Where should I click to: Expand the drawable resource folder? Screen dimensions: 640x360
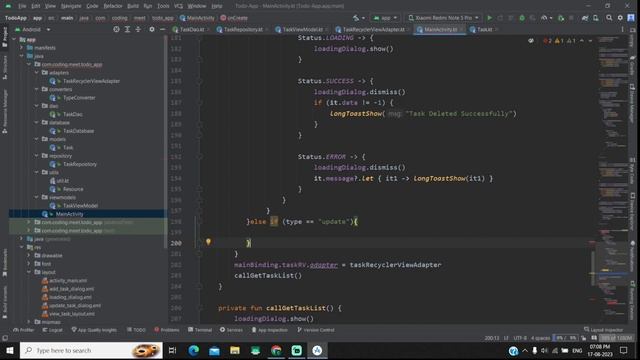29,256
